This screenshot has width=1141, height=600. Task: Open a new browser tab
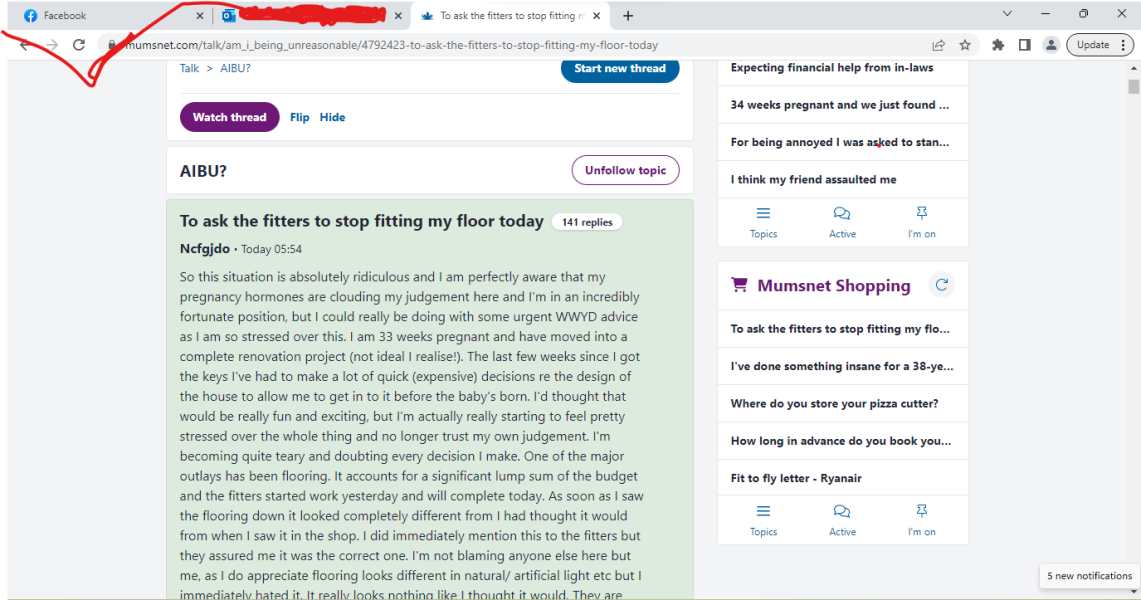pyautogui.click(x=628, y=16)
